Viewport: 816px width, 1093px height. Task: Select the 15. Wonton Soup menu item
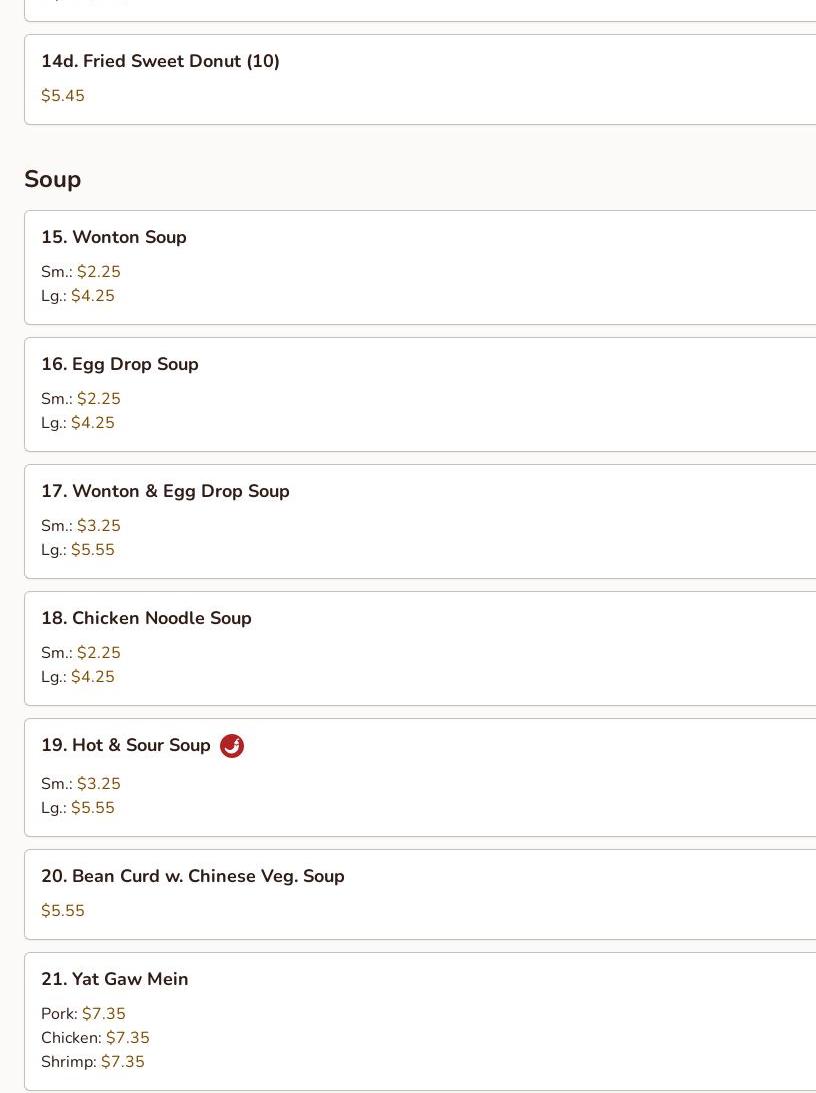(x=114, y=238)
